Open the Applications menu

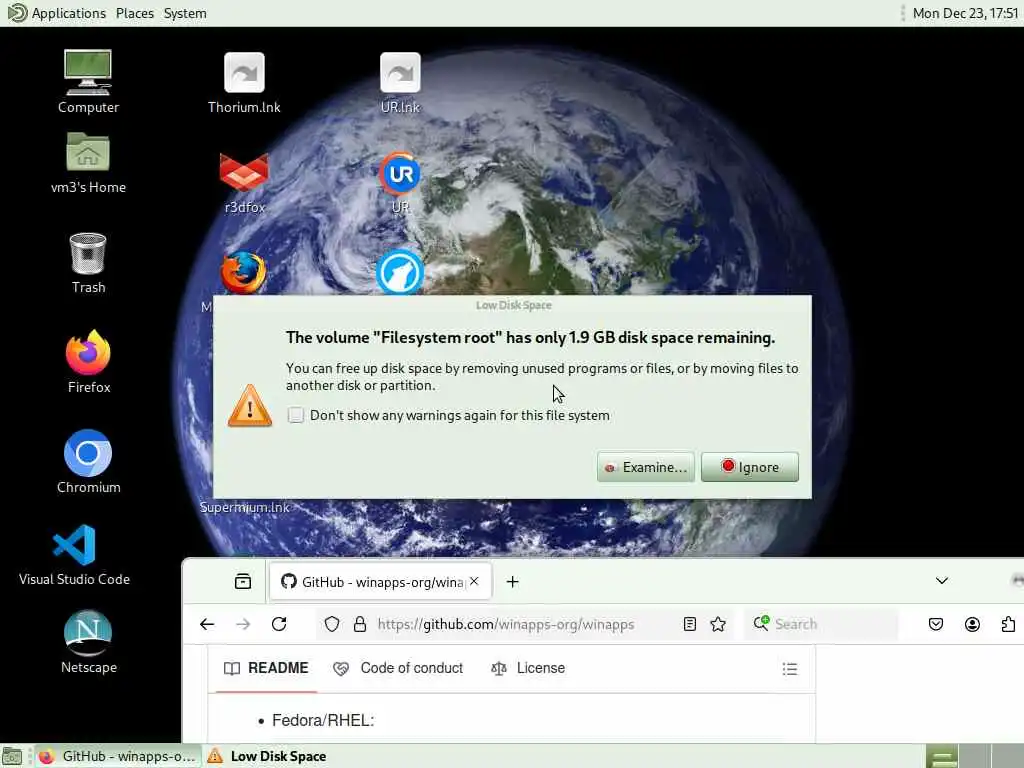point(57,13)
